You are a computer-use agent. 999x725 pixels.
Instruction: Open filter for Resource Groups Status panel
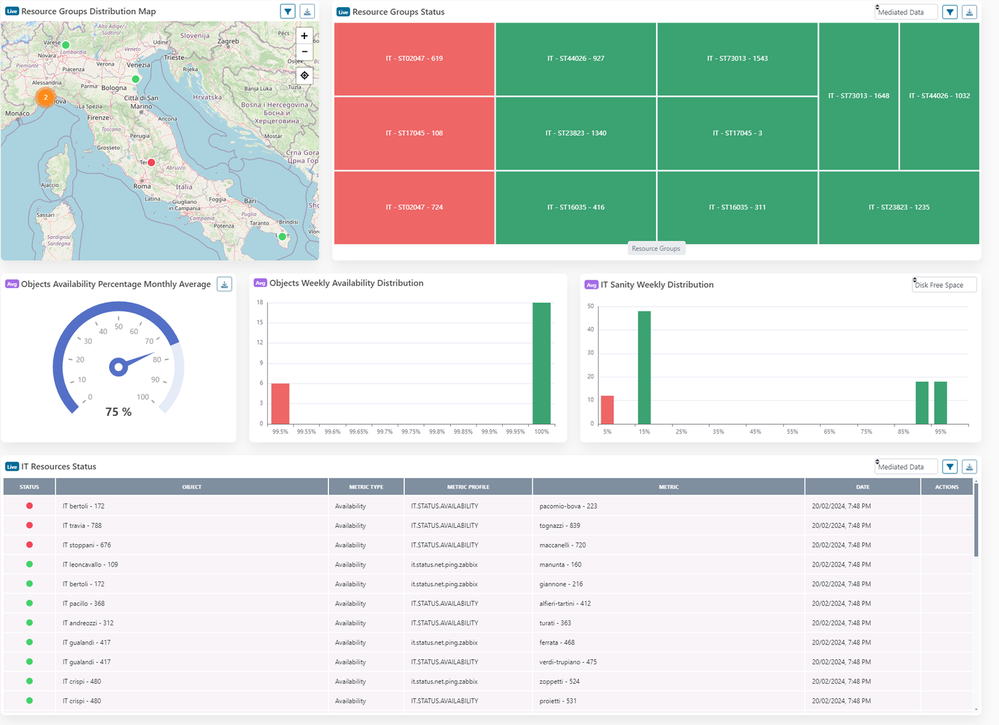tap(950, 12)
